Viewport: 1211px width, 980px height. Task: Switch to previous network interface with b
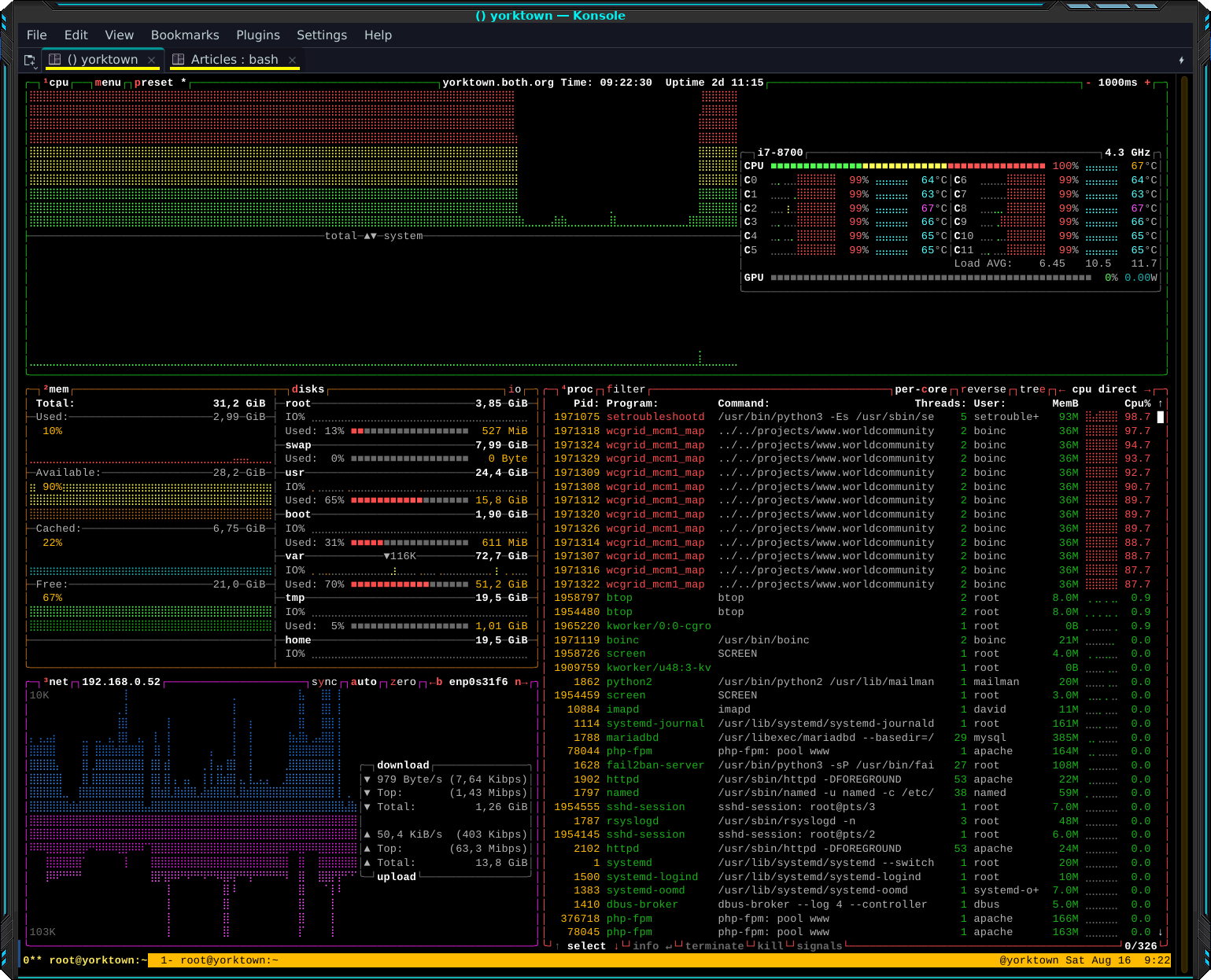436,682
